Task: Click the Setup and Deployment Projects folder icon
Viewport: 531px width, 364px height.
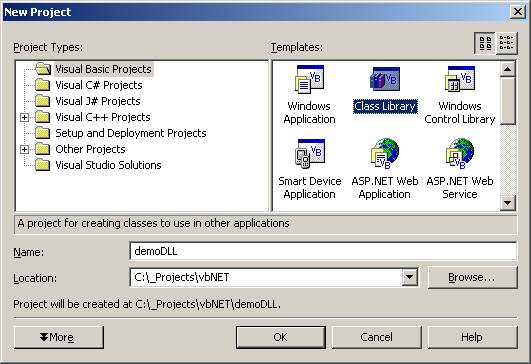Action: pos(43,133)
